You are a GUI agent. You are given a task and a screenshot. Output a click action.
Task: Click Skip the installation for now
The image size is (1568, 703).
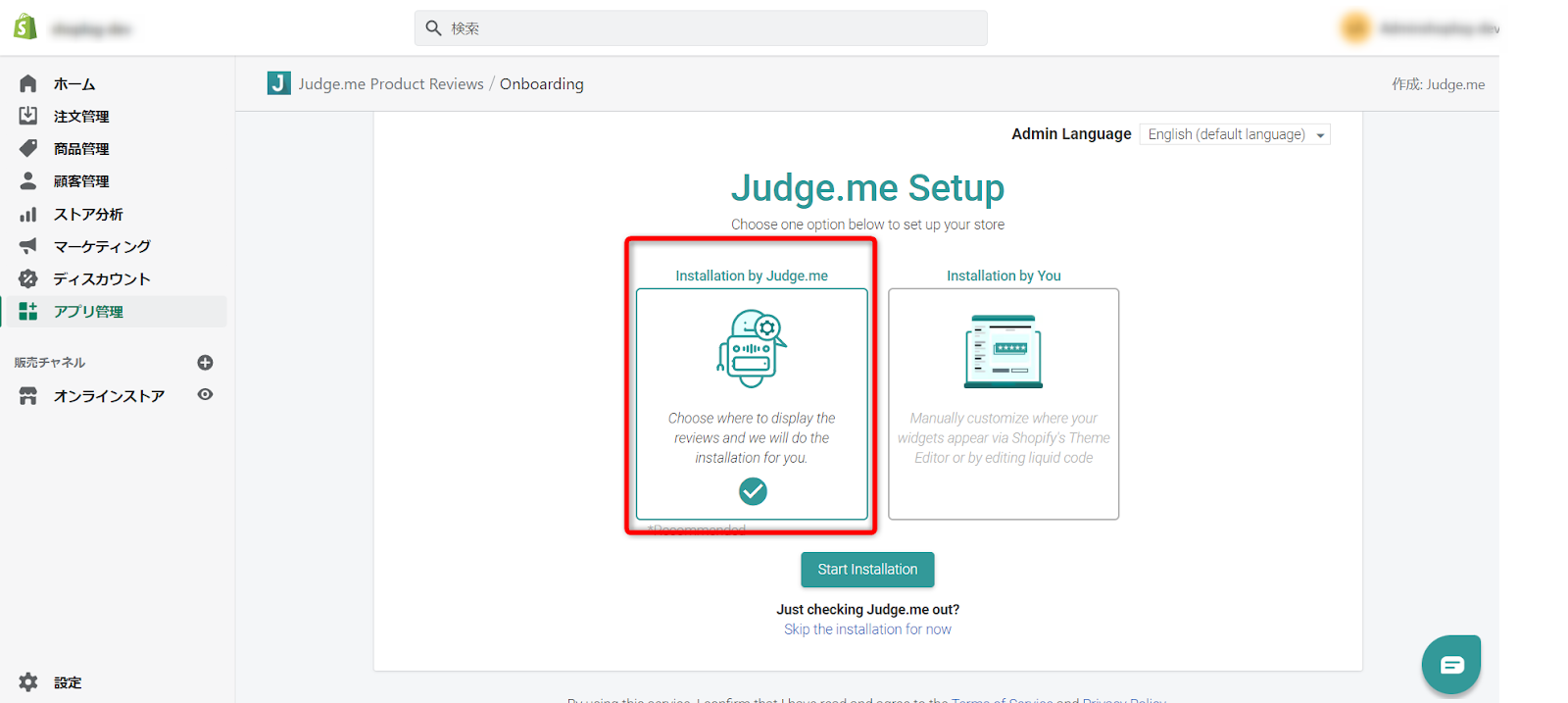click(867, 629)
